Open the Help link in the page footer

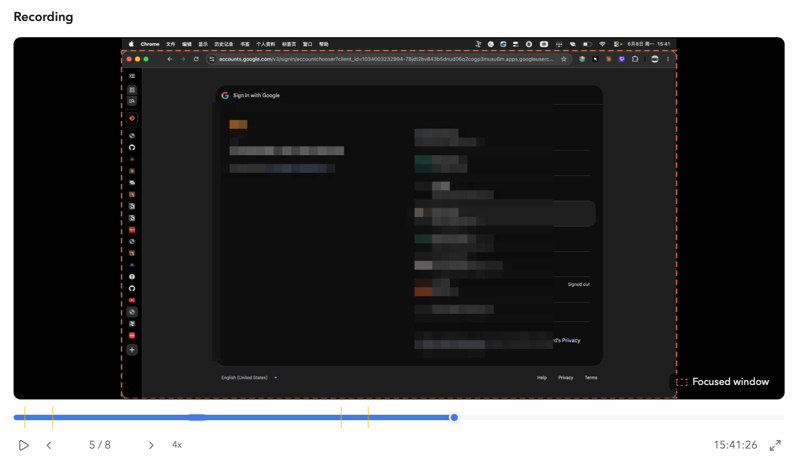[542, 378]
